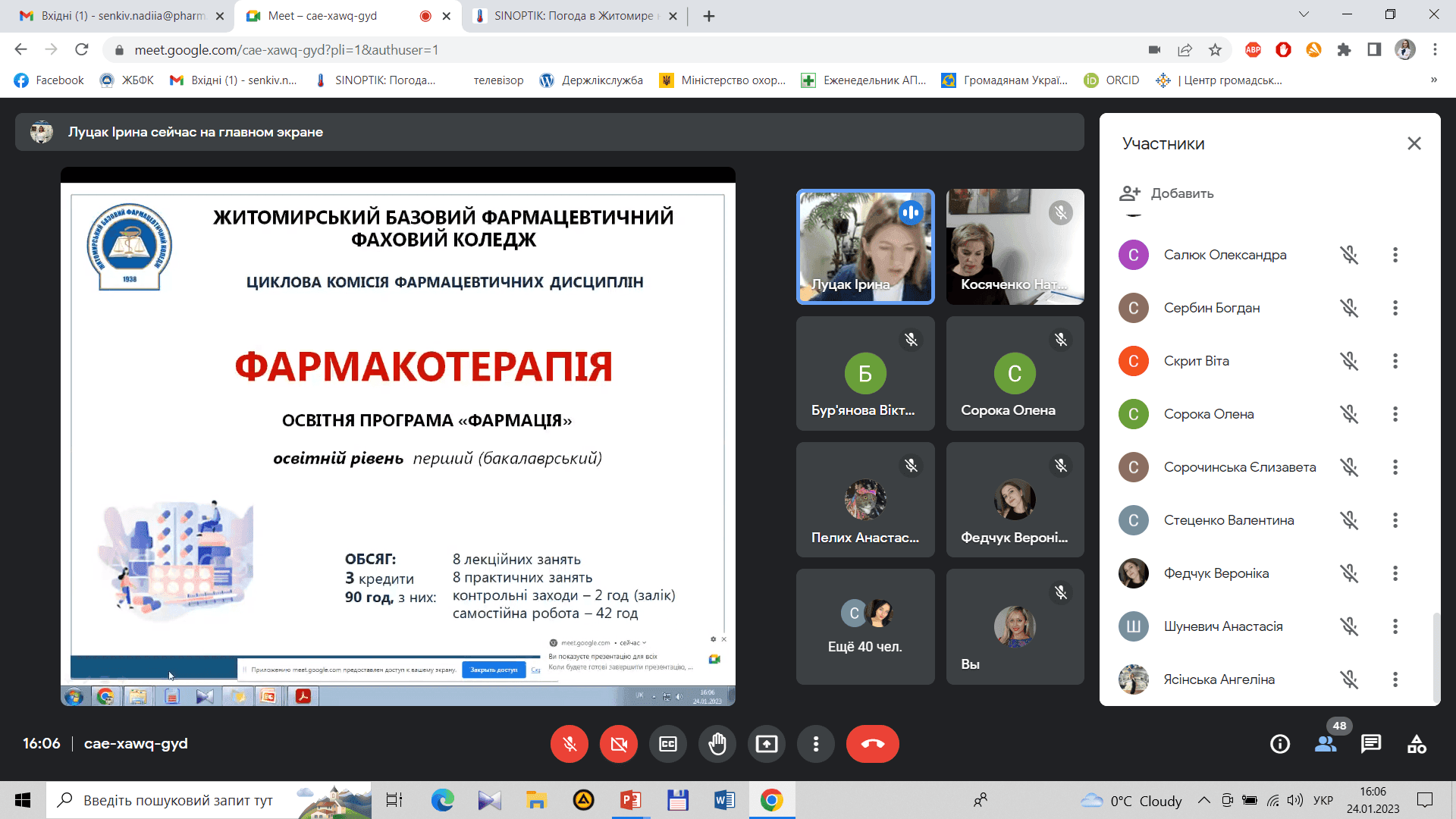This screenshot has width=1456, height=819.
Task: Open Microsoft Edge from the taskbar
Action: click(443, 800)
